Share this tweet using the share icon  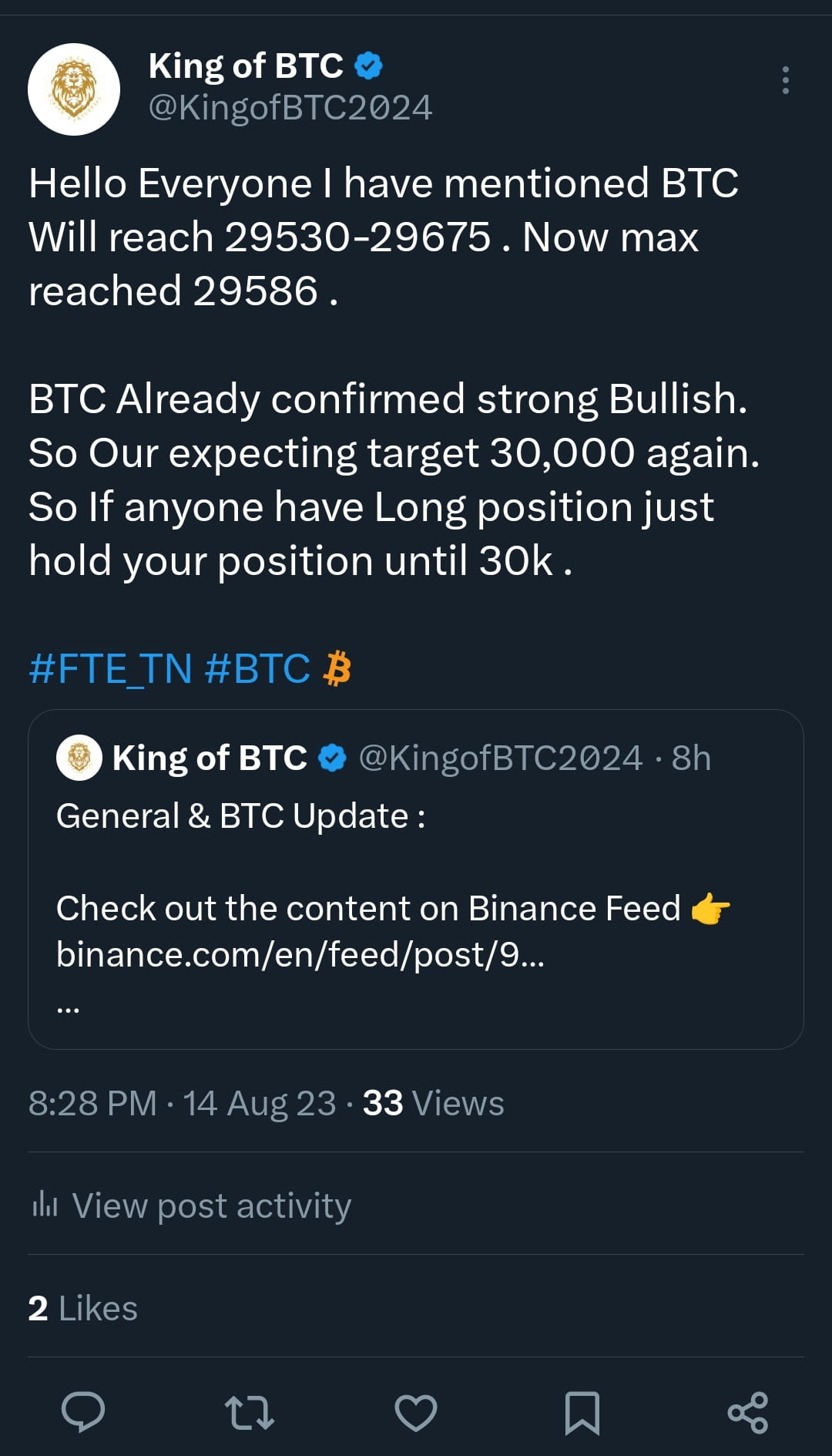coord(748,1412)
